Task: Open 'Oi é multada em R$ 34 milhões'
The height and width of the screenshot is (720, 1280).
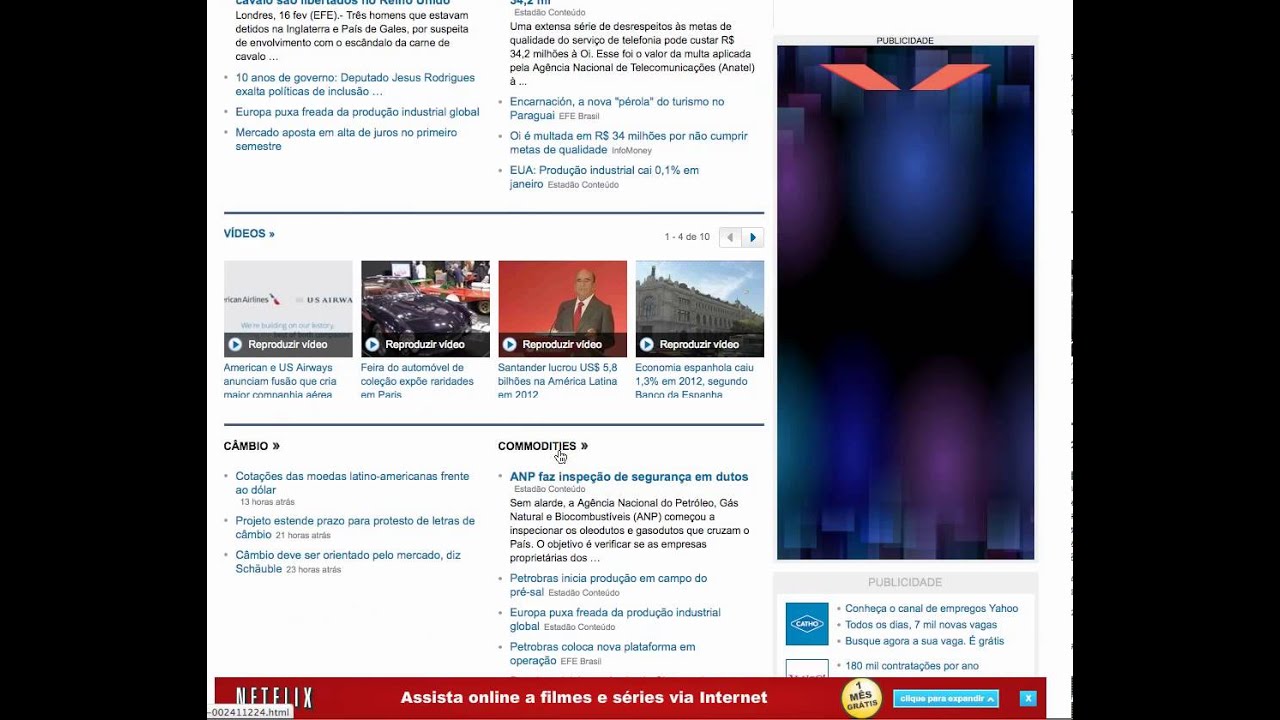Action: click(628, 142)
